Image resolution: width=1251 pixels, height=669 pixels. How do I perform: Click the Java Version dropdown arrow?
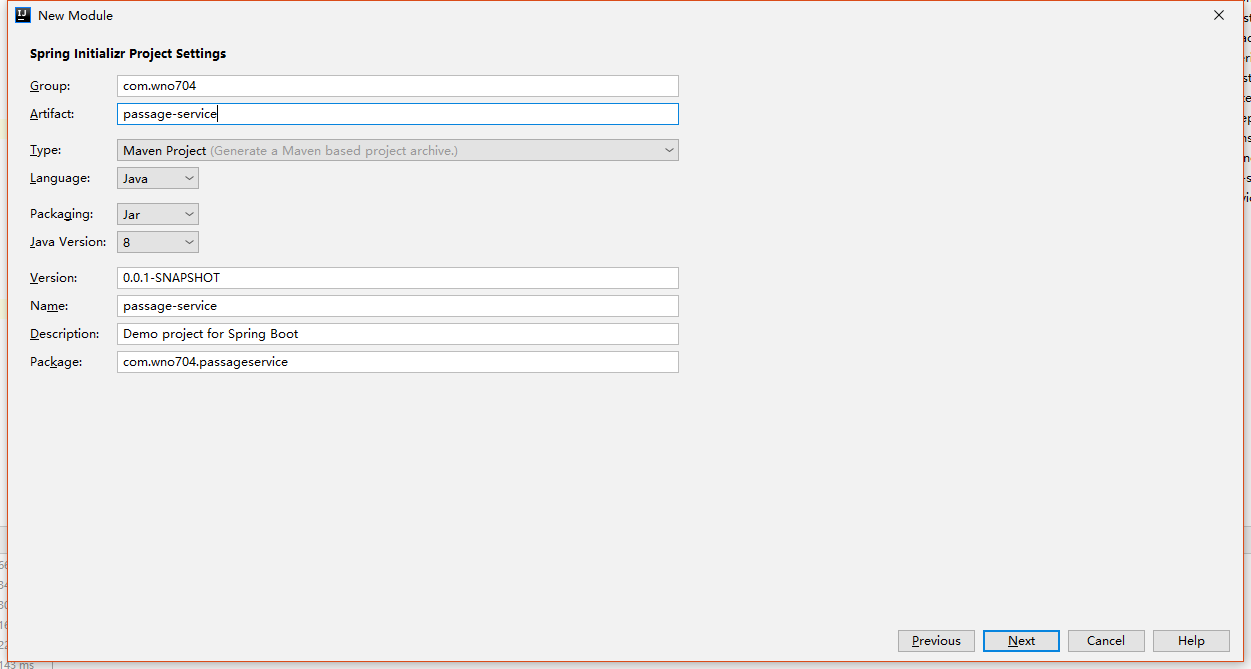point(189,242)
